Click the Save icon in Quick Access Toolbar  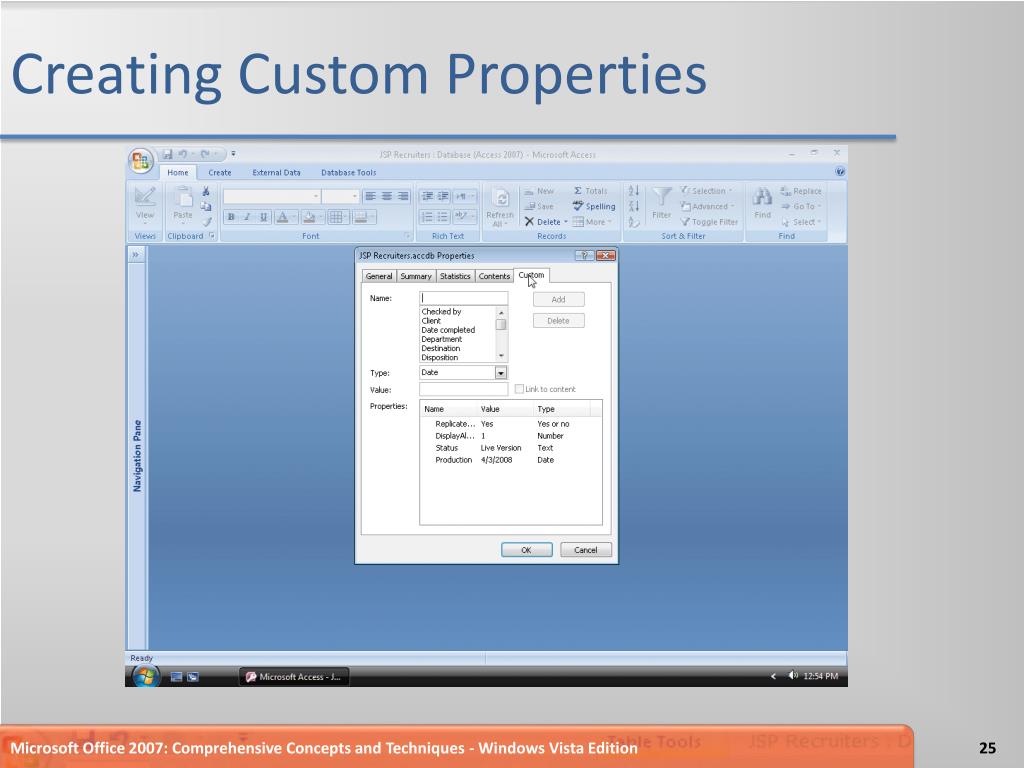click(168, 154)
